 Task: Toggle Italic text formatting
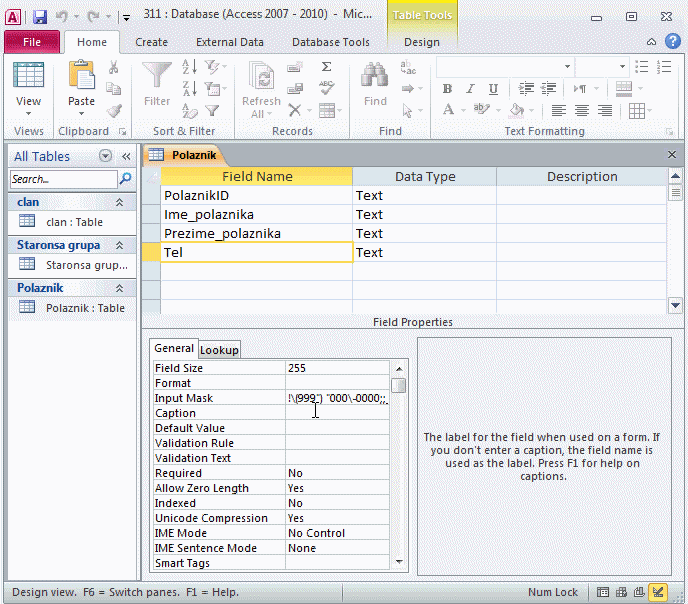point(468,89)
